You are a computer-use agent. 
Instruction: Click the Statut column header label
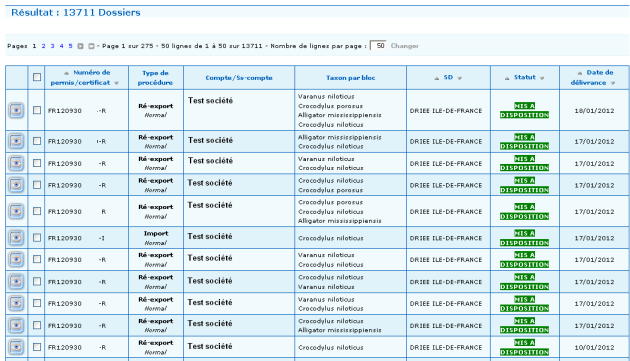[x=525, y=77]
